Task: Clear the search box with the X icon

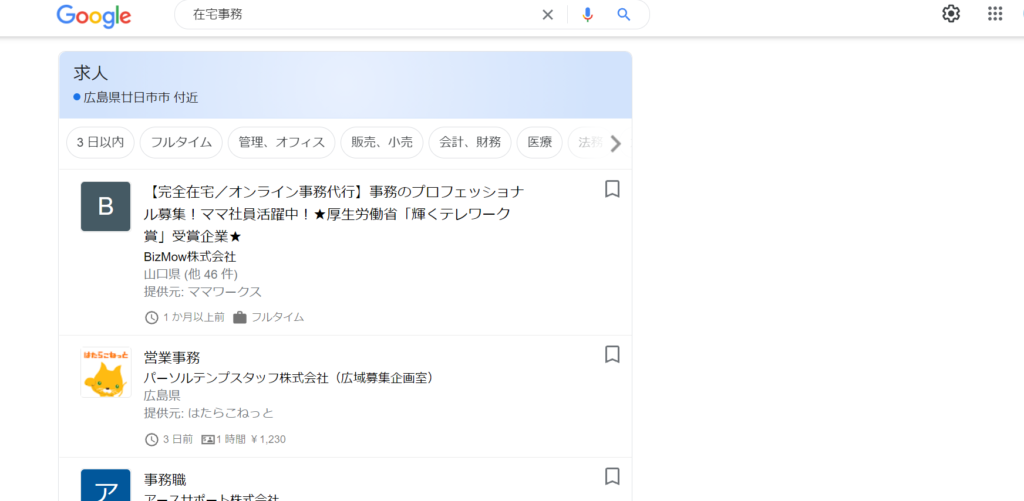Action: tap(547, 14)
